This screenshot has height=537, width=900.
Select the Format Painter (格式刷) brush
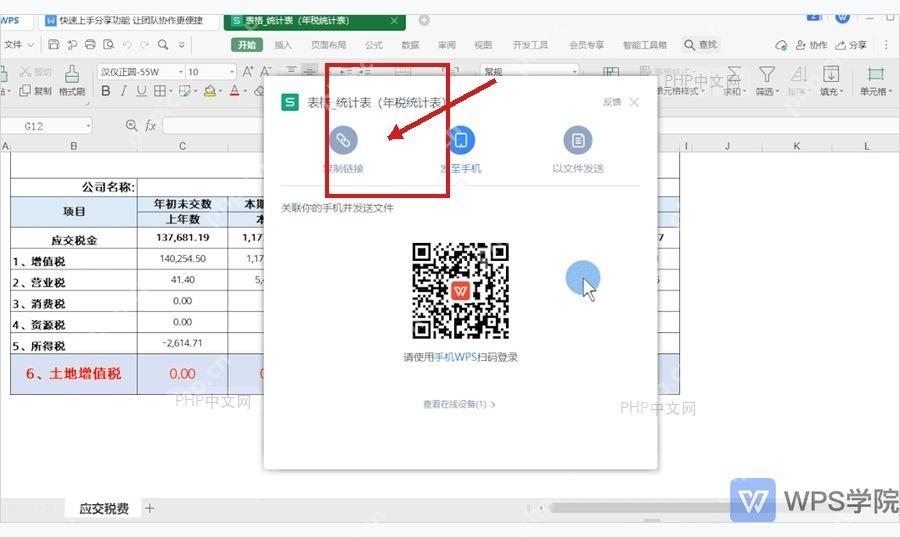pos(72,81)
